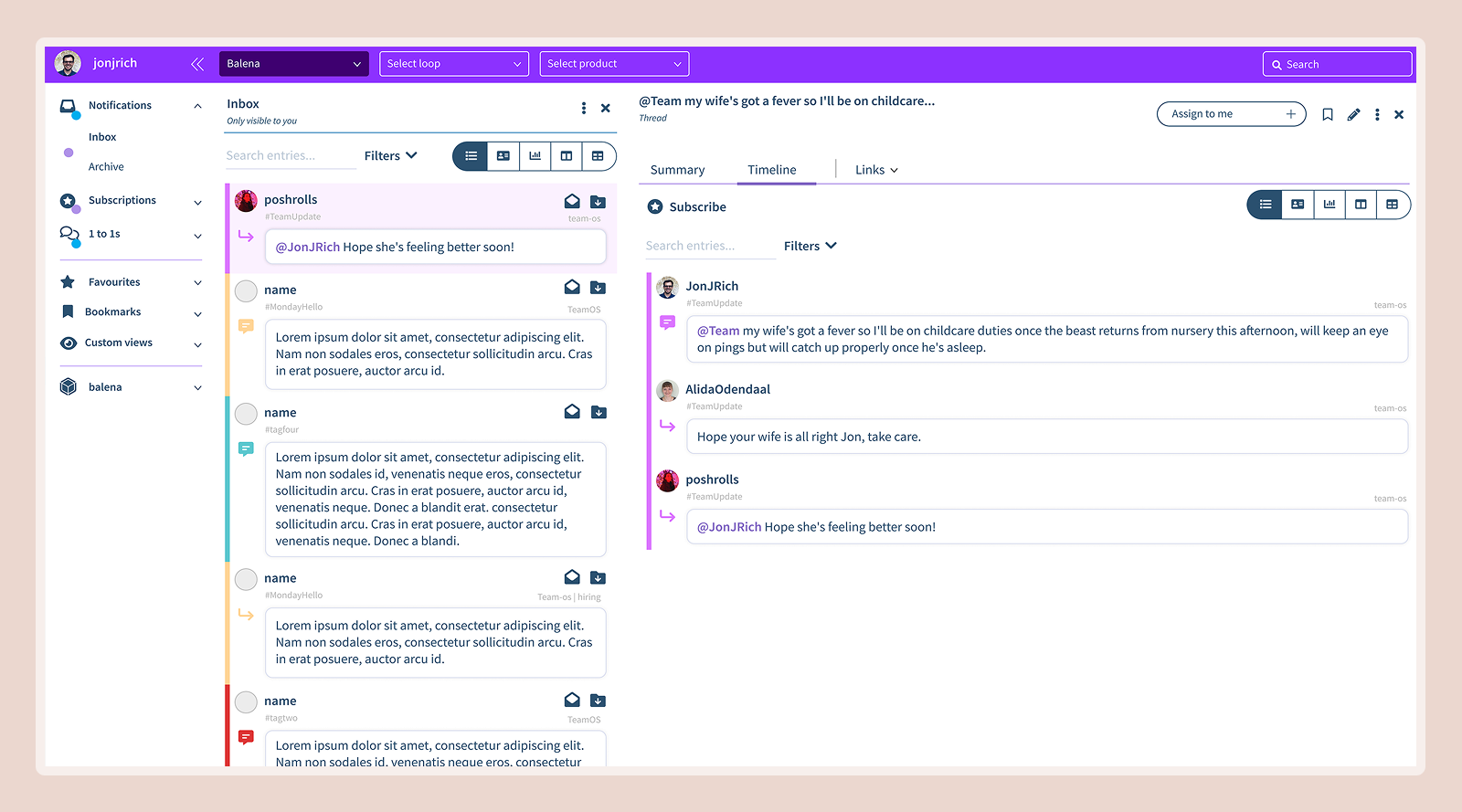Switch Inbox to column view
This screenshot has width=1462, height=812.
click(x=567, y=156)
